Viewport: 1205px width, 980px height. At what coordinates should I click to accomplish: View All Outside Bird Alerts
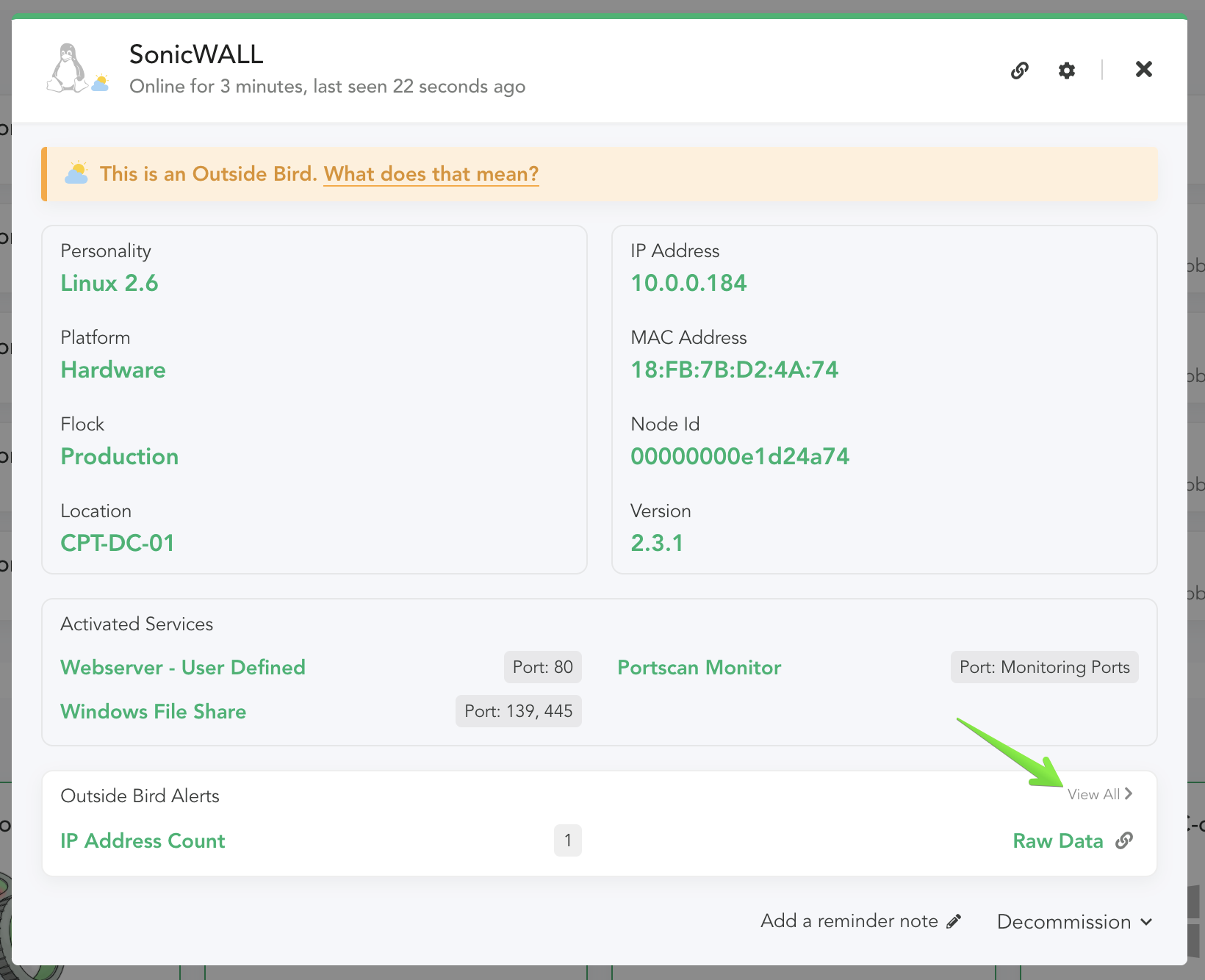pyautogui.click(x=1100, y=794)
